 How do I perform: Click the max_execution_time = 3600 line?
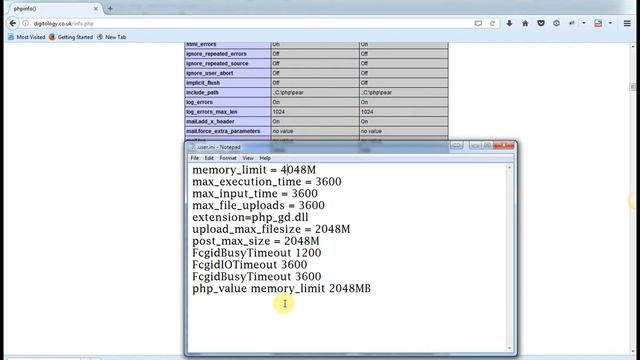(267, 182)
